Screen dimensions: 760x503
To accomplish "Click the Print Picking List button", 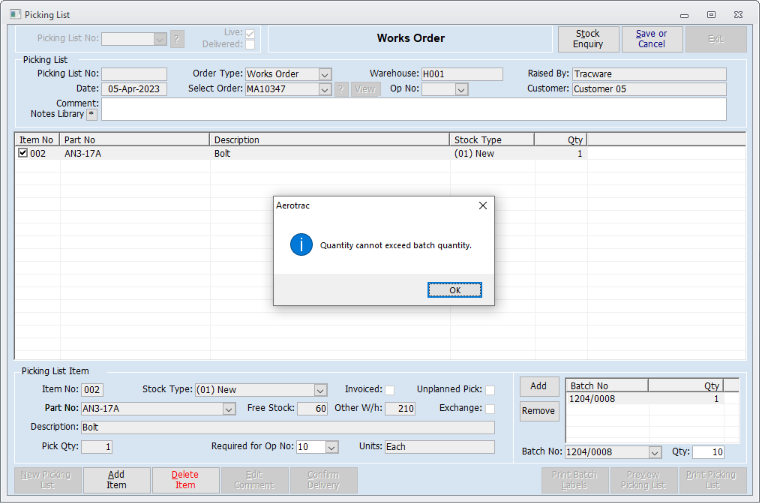I will [712, 480].
